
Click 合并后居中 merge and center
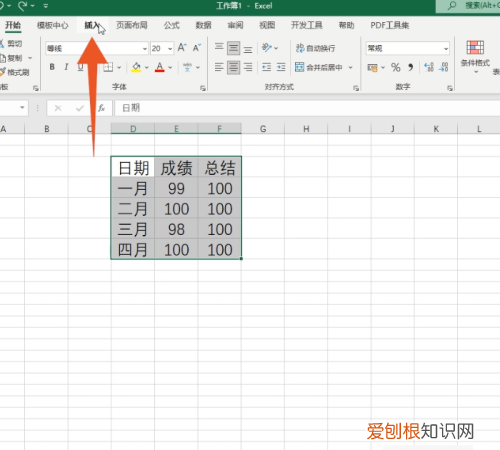(x=319, y=67)
